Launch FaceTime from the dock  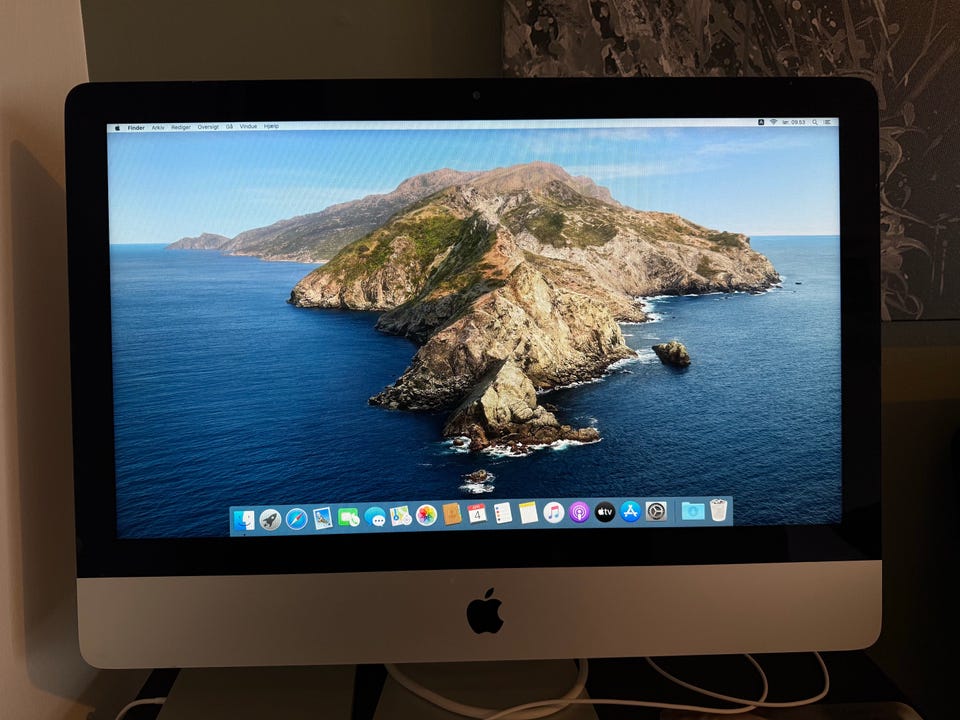pyautogui.click(x=348, y=518)
